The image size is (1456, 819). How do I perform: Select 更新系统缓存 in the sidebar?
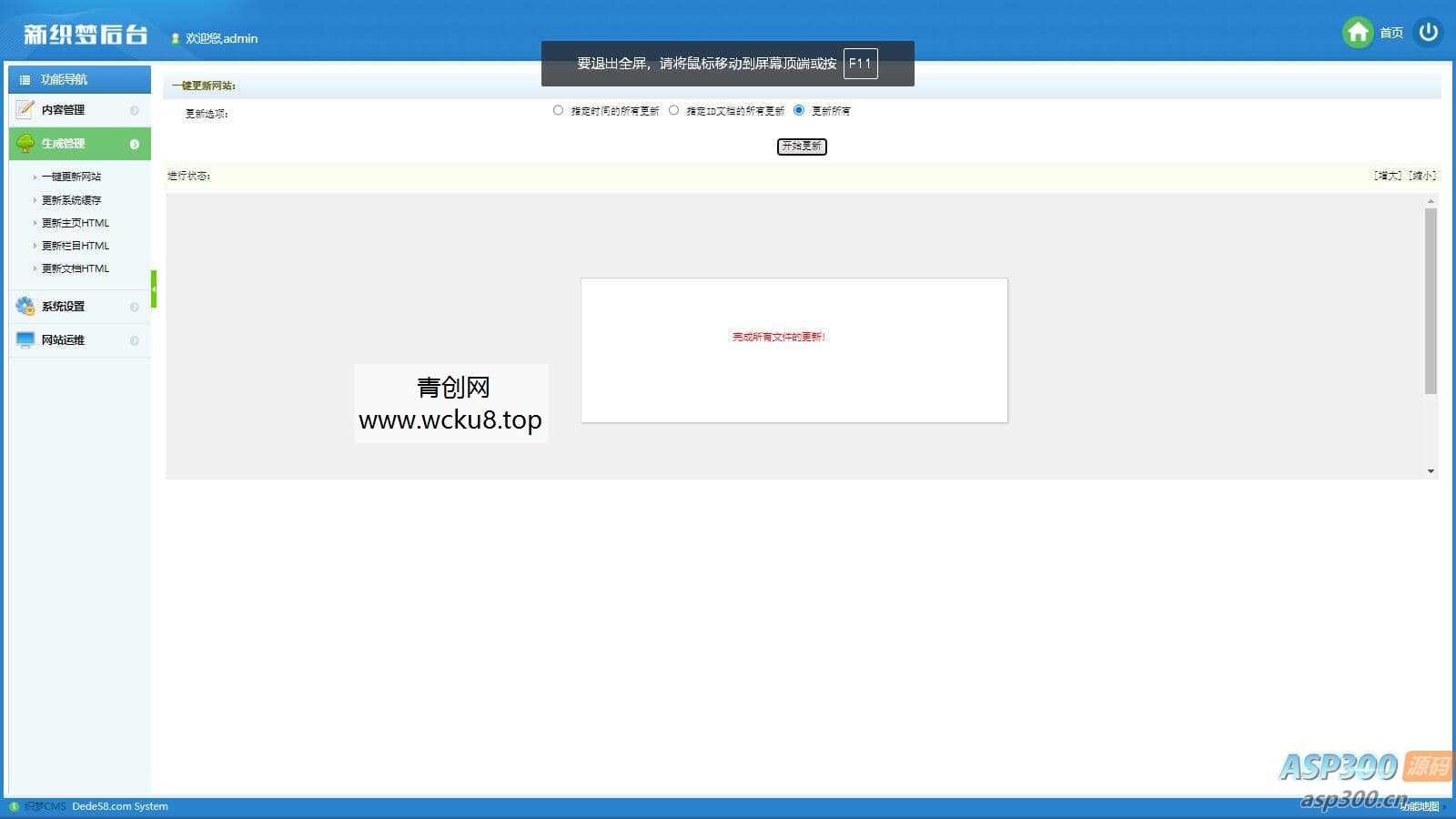point(71,199)
